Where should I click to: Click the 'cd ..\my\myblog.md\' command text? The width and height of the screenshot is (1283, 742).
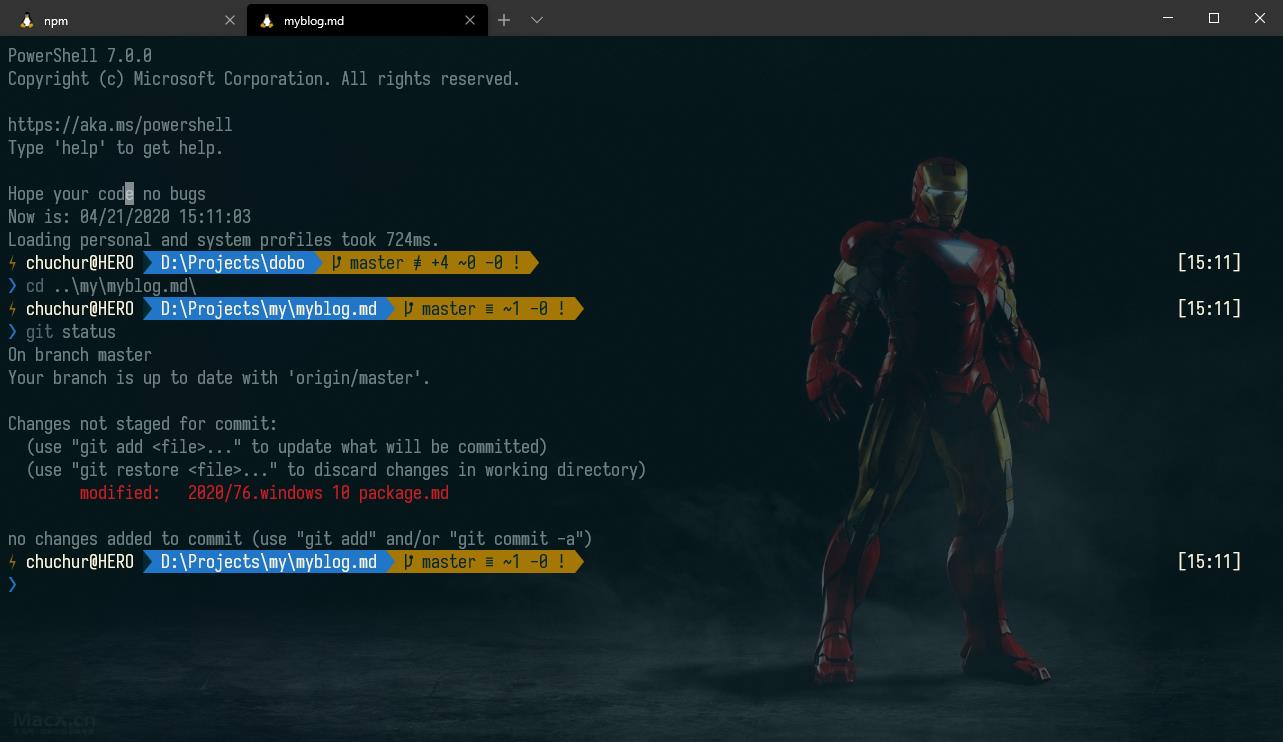tap(111, 286)
